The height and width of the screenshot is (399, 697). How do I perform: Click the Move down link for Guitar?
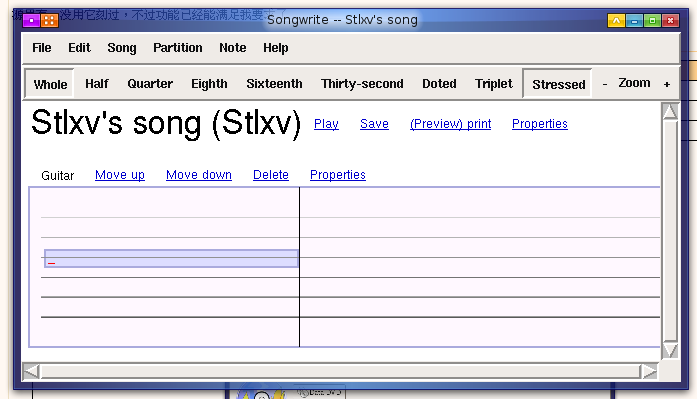[x=199, y=175]
